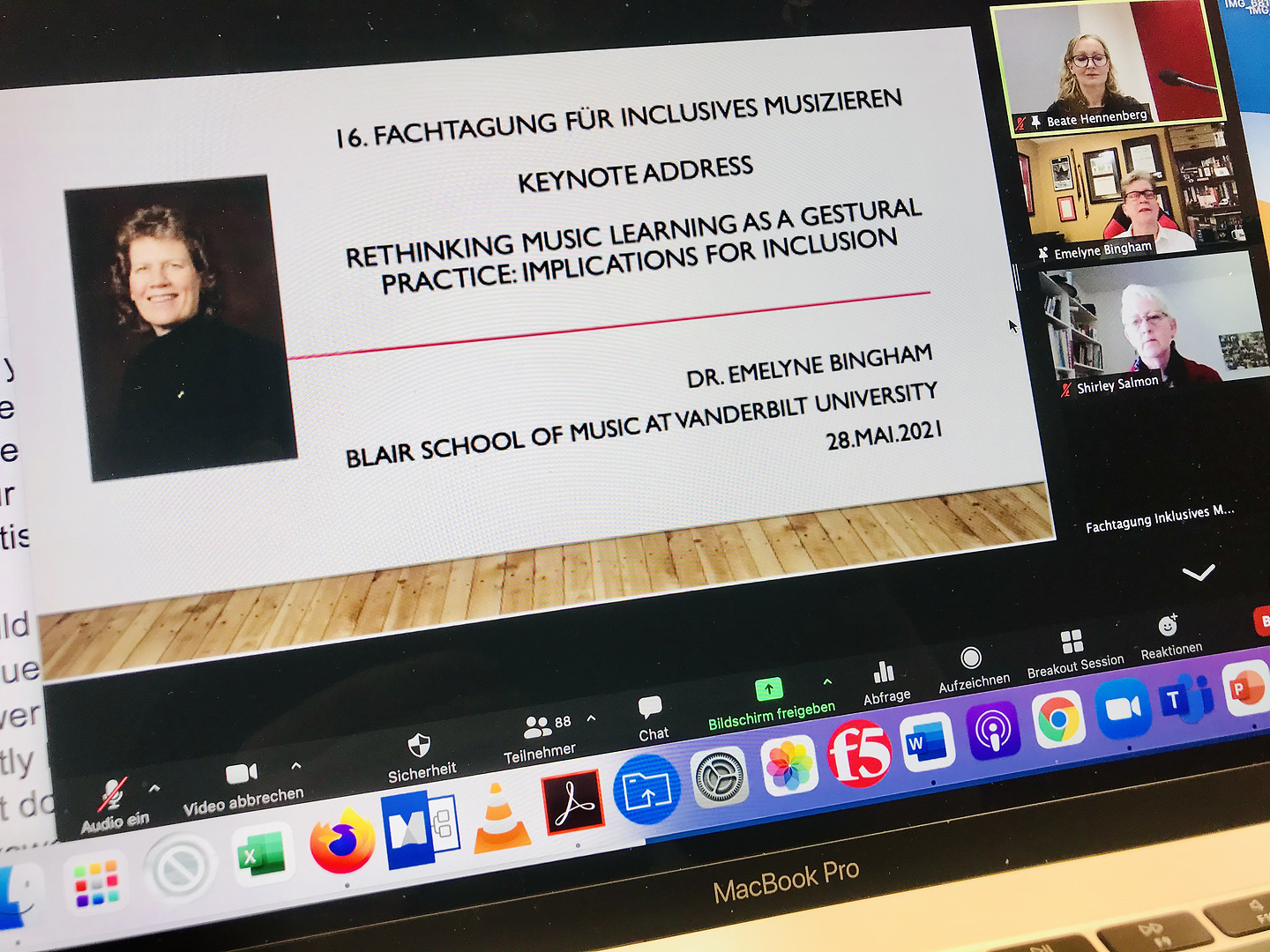The width and height of the screenshot is (1270, 952).
Task: Launch Firefox from the Dock
Action: point(342,842)
